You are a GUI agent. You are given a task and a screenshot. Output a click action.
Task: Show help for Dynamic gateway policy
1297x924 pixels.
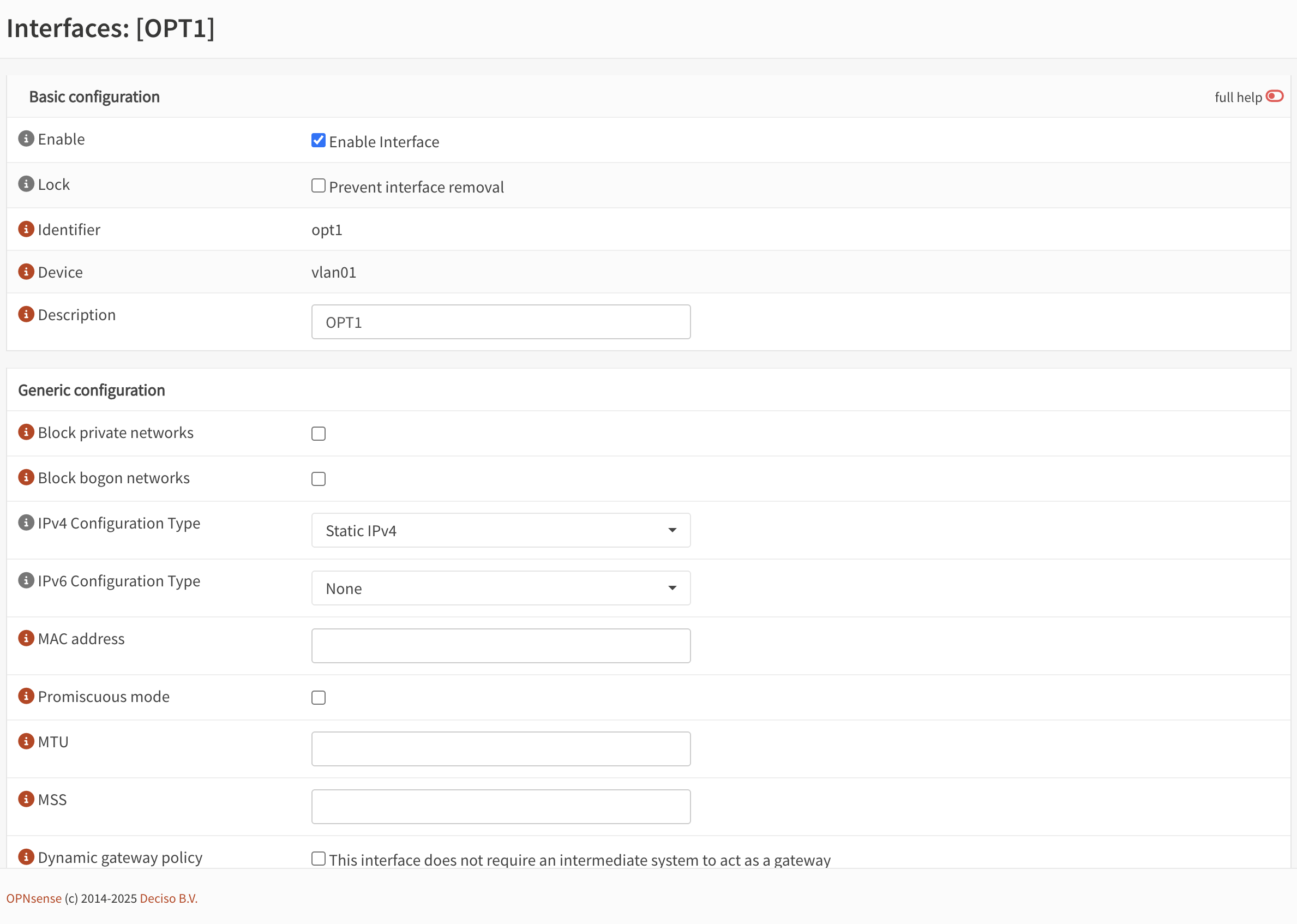(x=26, y=857)
